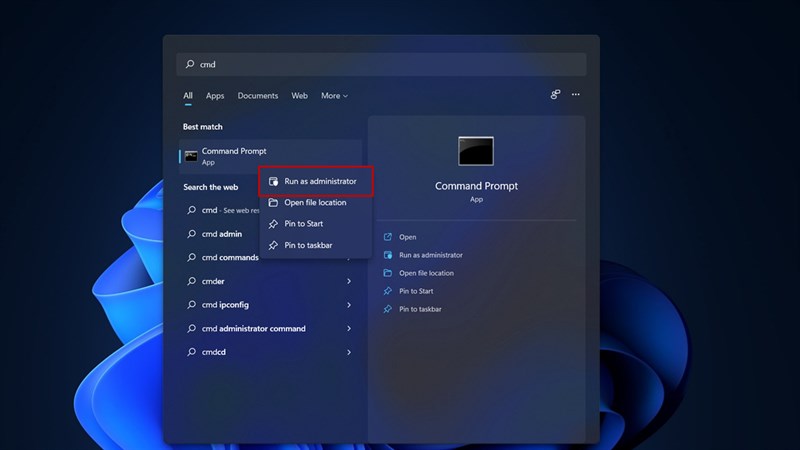Choose Pin to Start in context menu
The image size is (800, 450).
click(x=303, y=224)
